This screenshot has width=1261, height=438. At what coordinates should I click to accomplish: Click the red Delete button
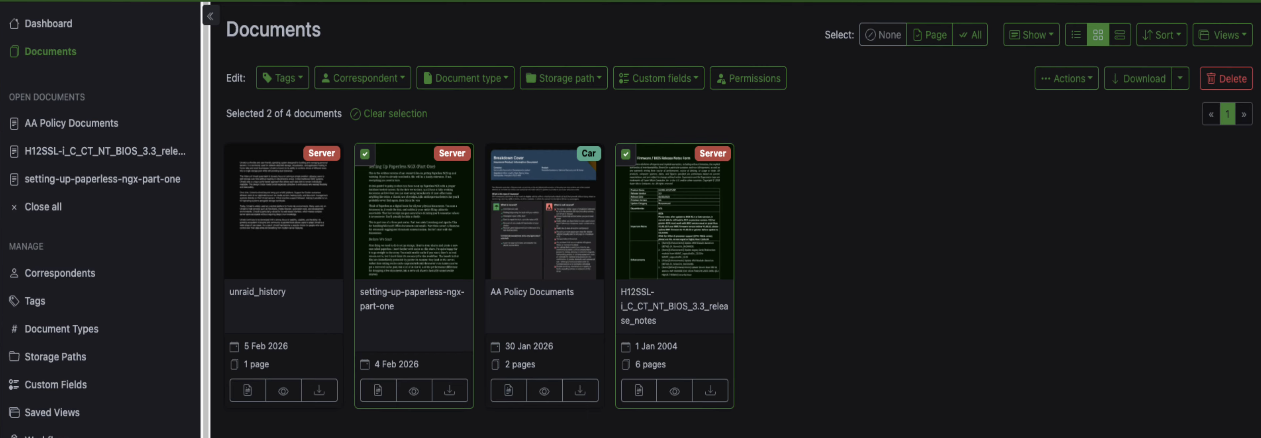(x=1226, y=78)
